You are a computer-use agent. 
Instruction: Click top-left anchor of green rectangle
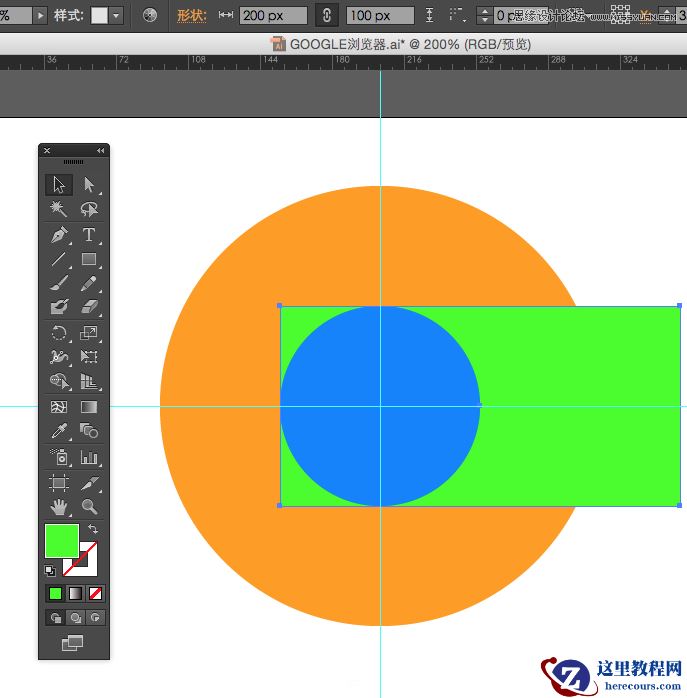click(x=280, y=306)
